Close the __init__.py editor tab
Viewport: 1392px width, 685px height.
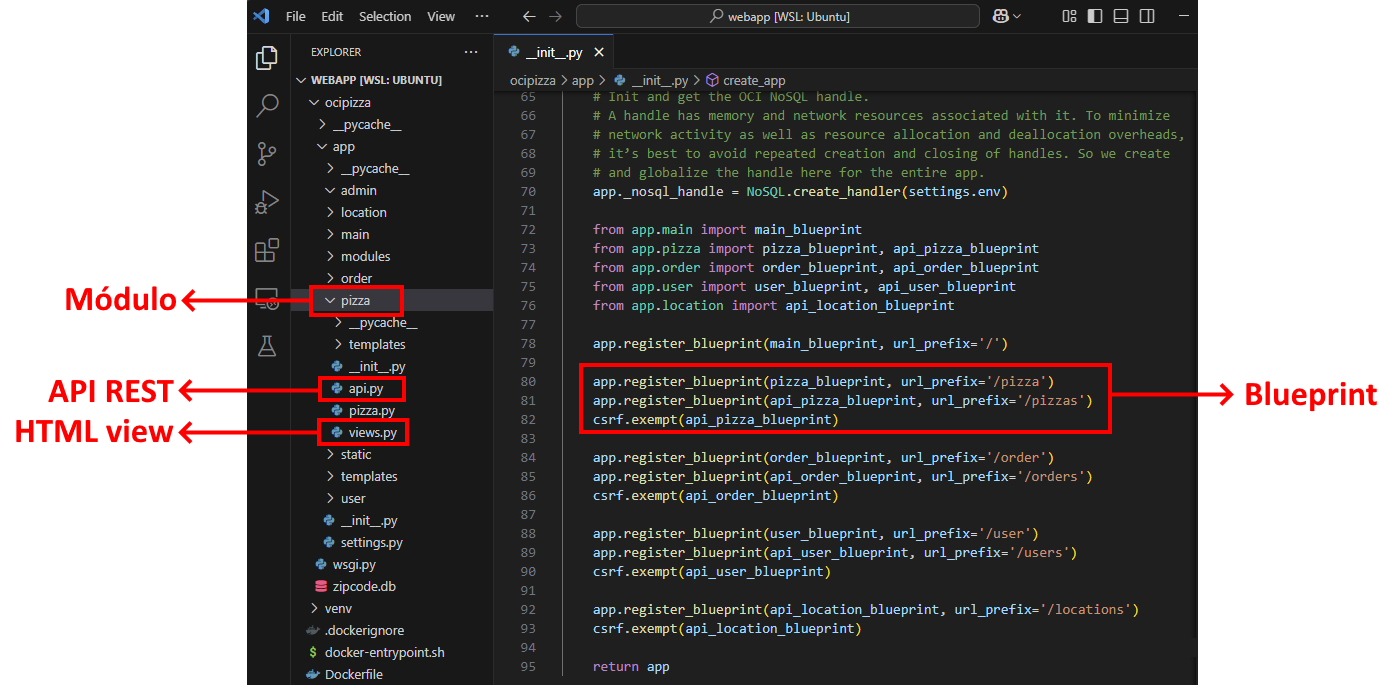(x=600, y=52)
